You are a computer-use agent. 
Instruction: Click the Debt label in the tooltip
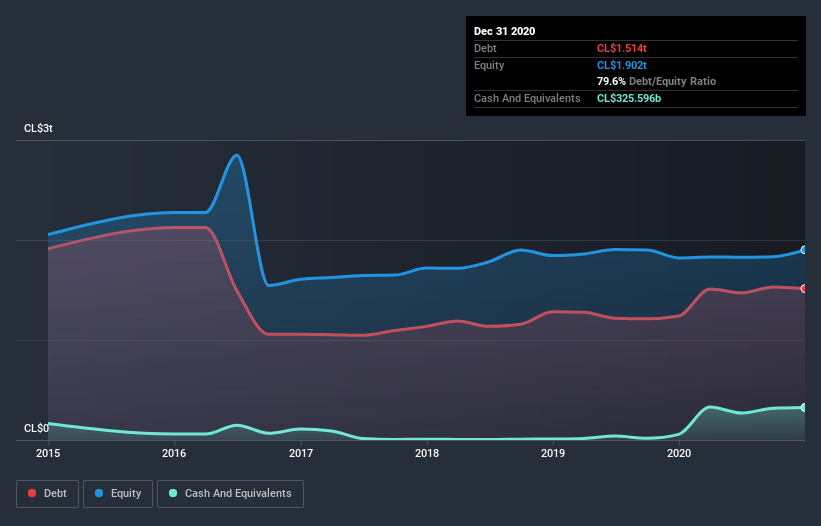485,48
